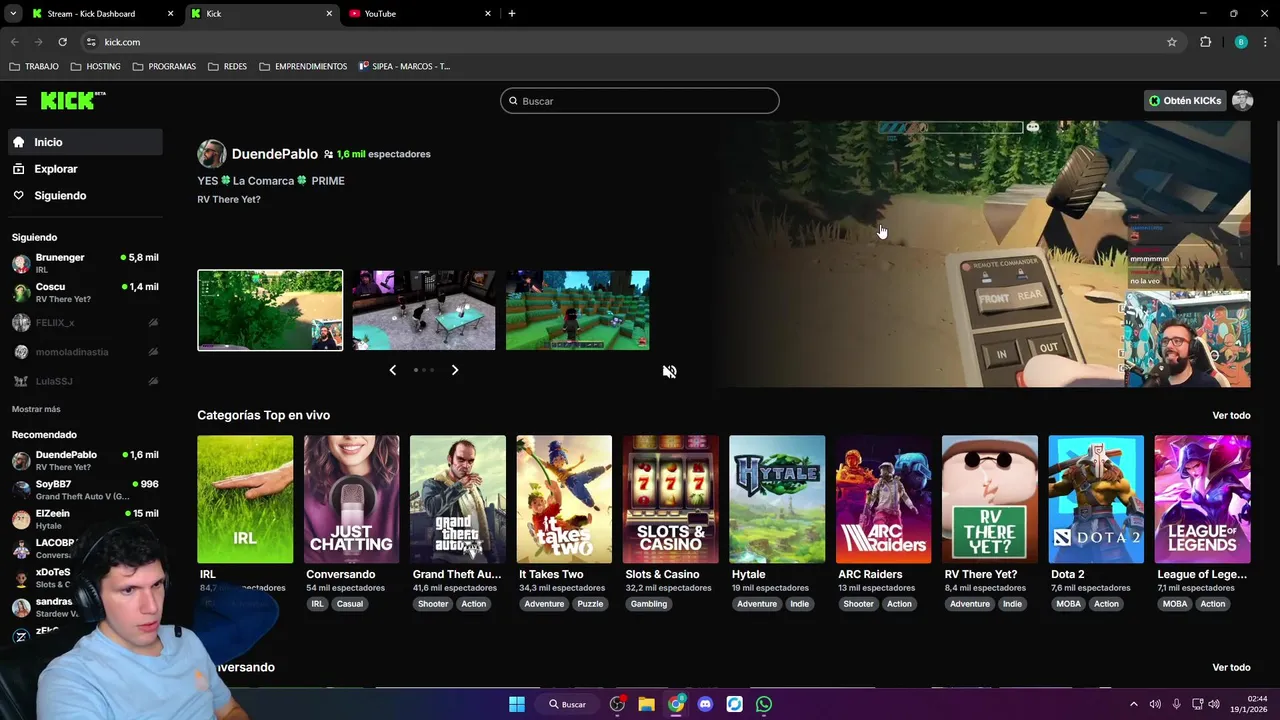Image resolution: width=1280 pixels, height=720 pixels.
Task: Open the Dota 2 category card
Action: coord(1096,499)
